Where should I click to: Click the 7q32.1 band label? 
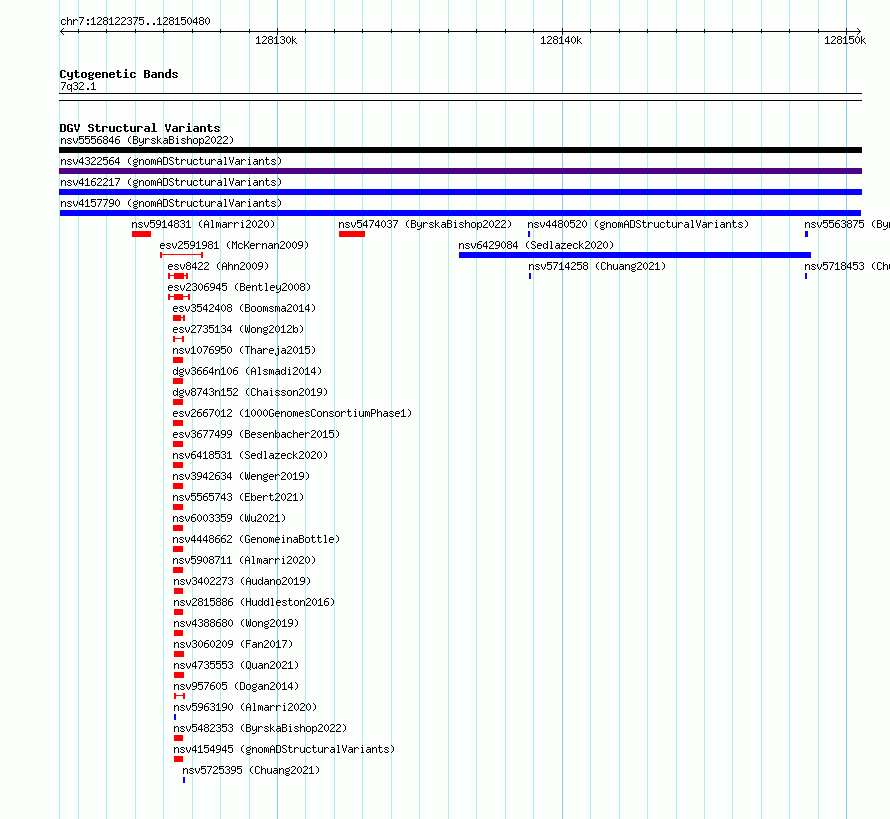pos(78,86)
